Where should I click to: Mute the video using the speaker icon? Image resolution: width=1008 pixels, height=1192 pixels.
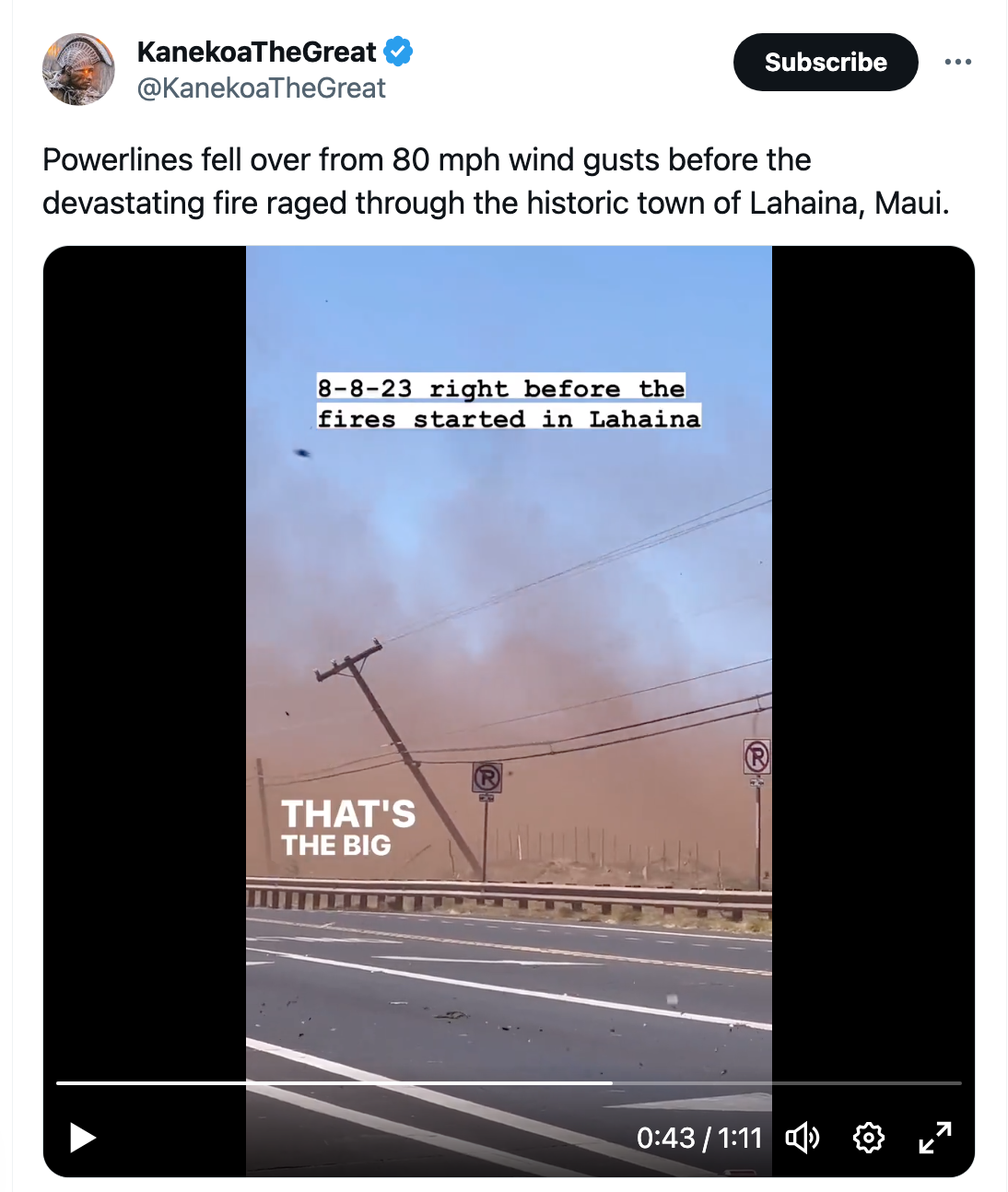803,1138
